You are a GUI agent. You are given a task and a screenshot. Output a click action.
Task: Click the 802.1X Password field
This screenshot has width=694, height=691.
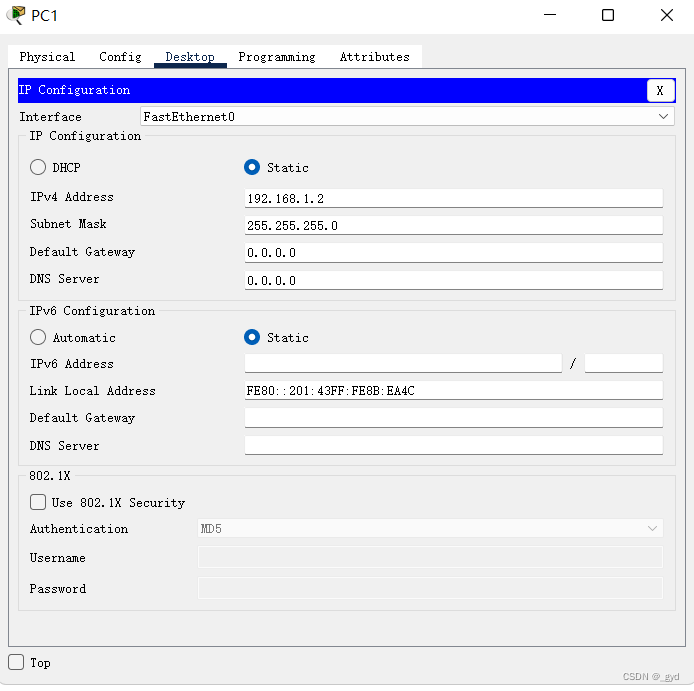(430, 588)
